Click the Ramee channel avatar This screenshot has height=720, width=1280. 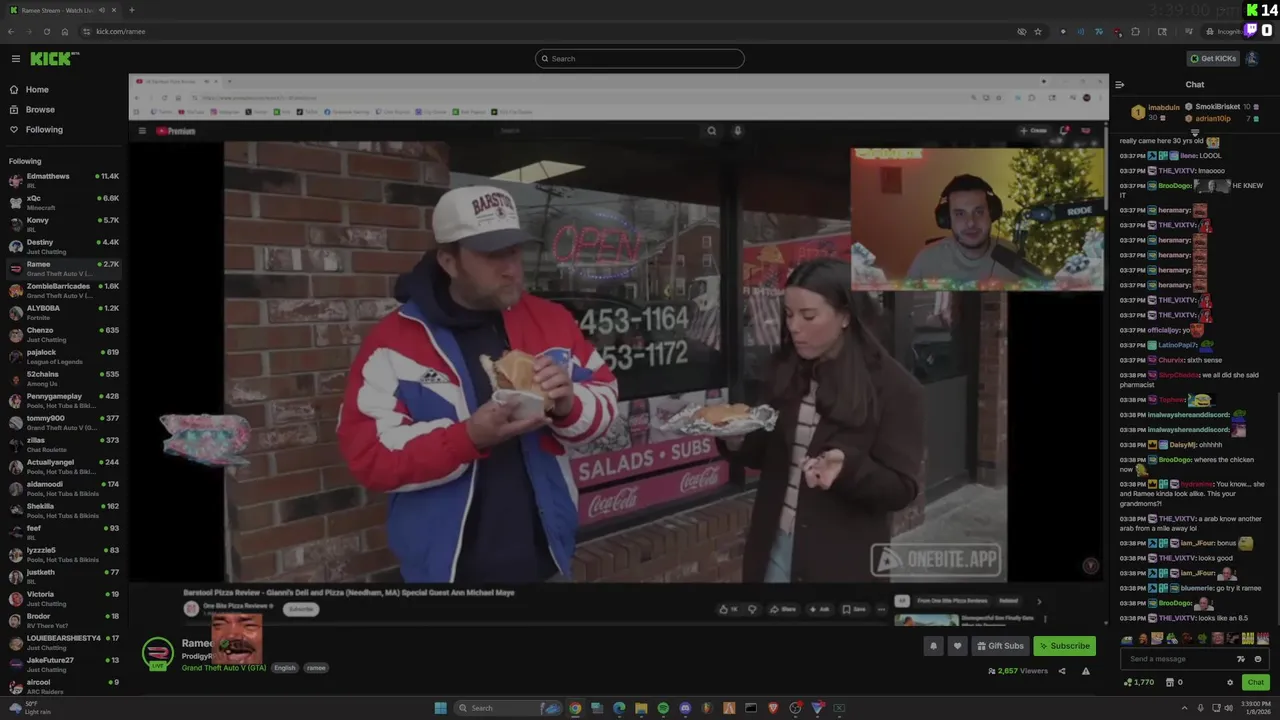[x=158, y=653]
